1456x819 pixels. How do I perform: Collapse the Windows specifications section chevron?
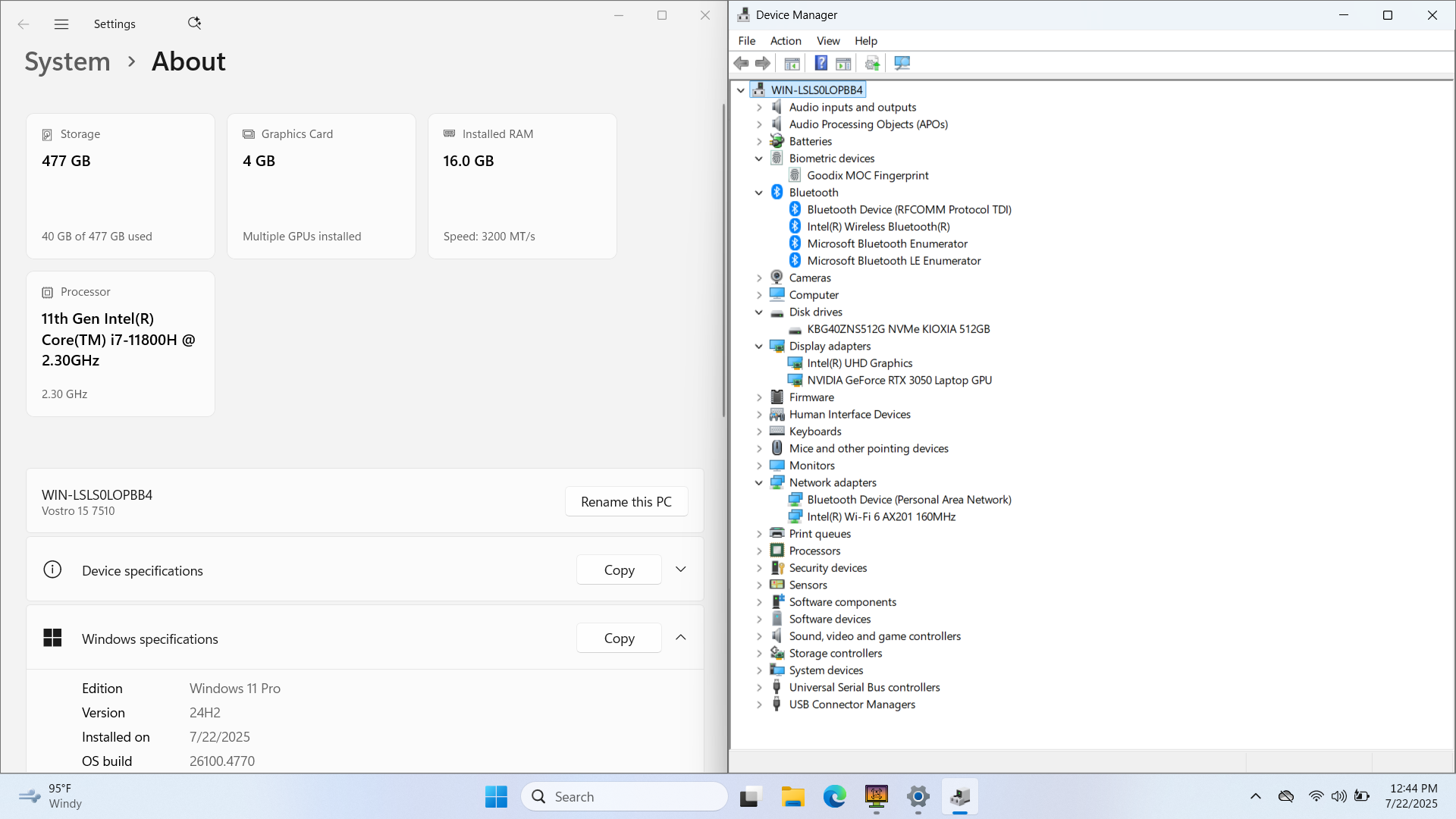click(681, 638)
